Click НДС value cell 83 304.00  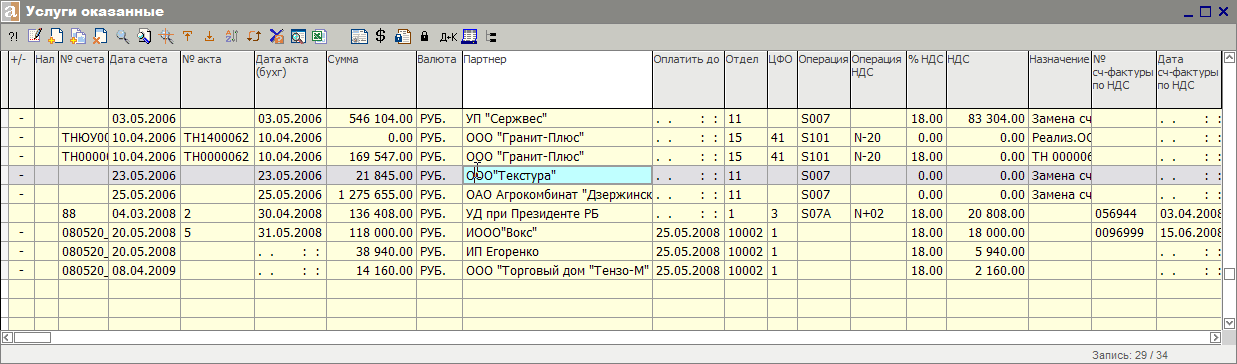(x=987, y=118)
